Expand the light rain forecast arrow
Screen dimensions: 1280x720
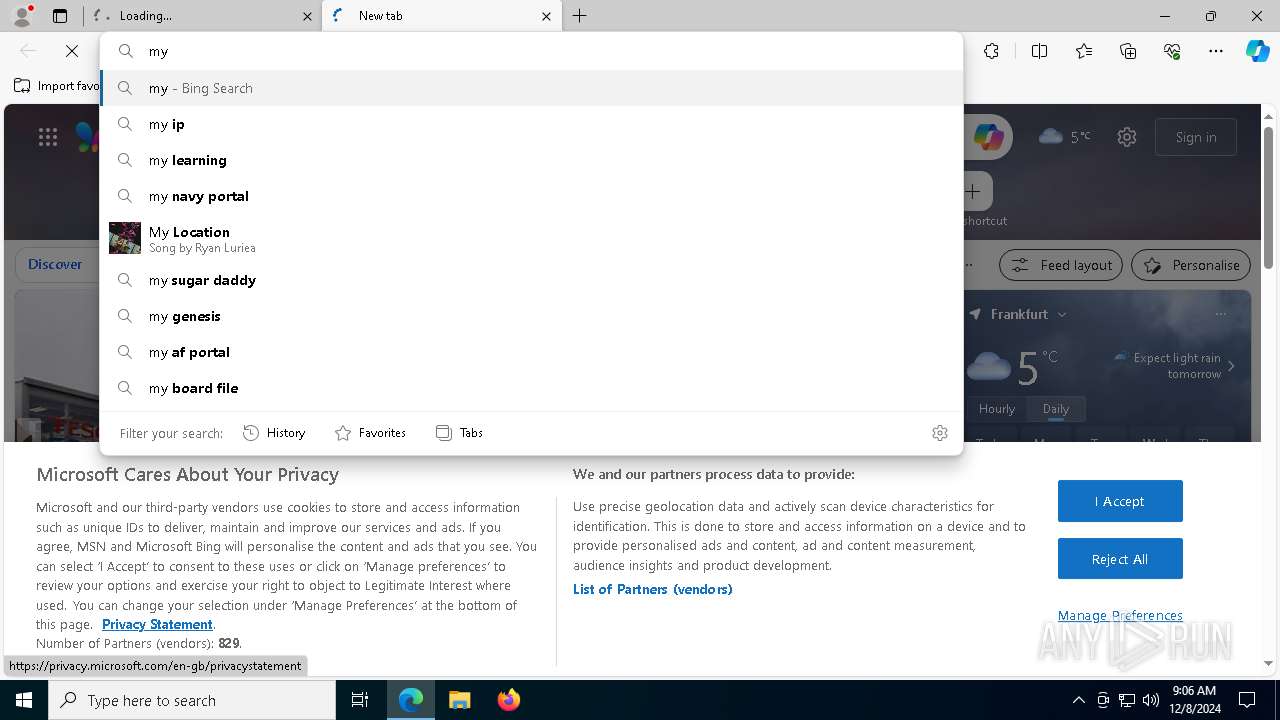tap(1231, 366)
